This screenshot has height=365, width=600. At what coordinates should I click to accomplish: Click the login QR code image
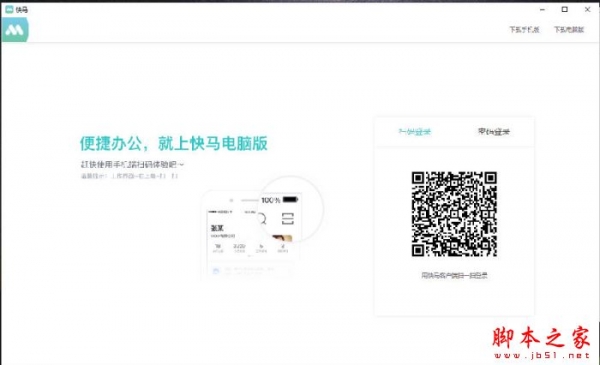[454, 214]
